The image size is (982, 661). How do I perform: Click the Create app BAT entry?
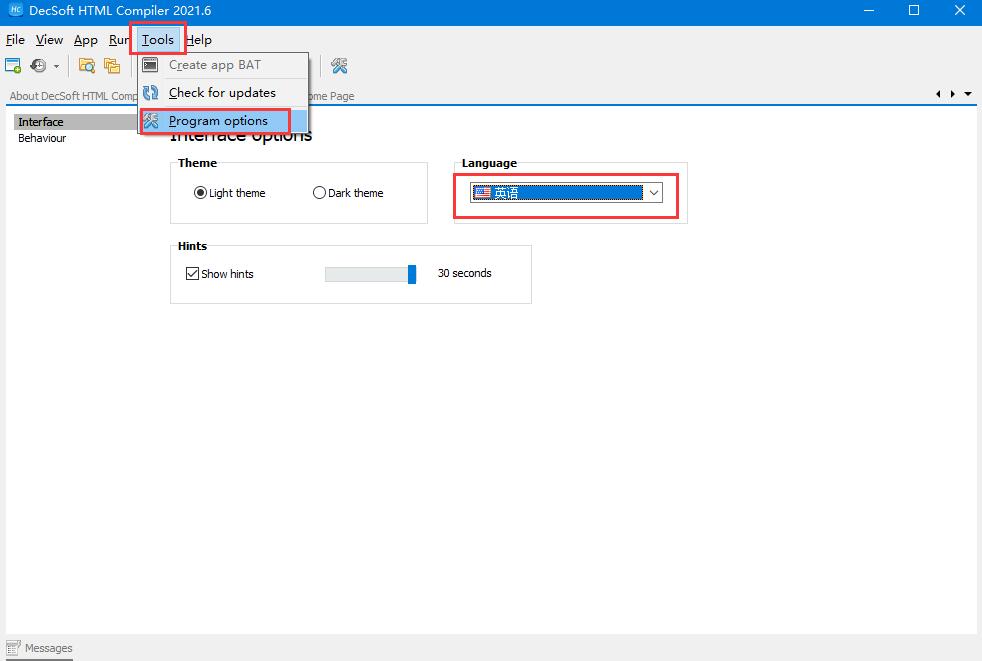coord(224,65)
